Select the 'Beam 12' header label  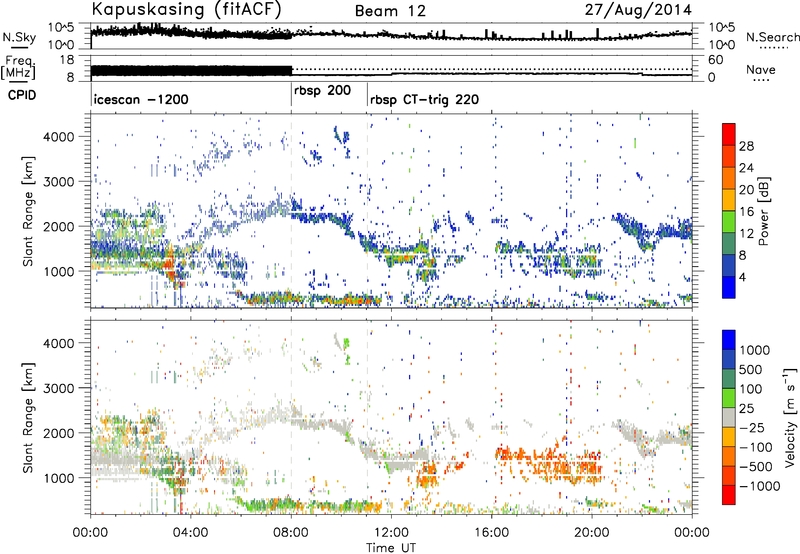click(x=390, y=11)
